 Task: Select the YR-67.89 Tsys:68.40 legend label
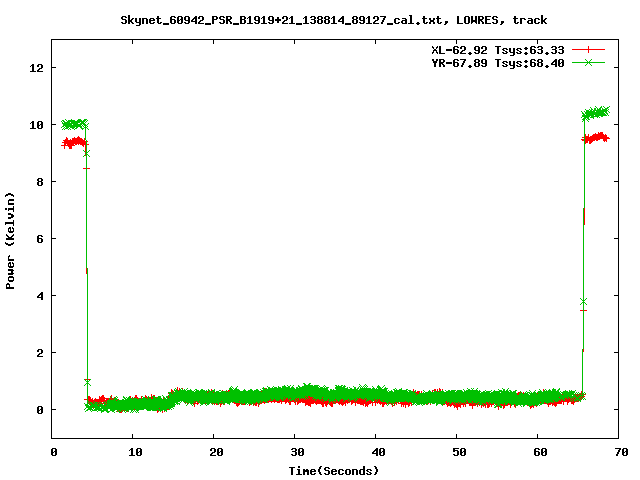click(x=498, y=63)
